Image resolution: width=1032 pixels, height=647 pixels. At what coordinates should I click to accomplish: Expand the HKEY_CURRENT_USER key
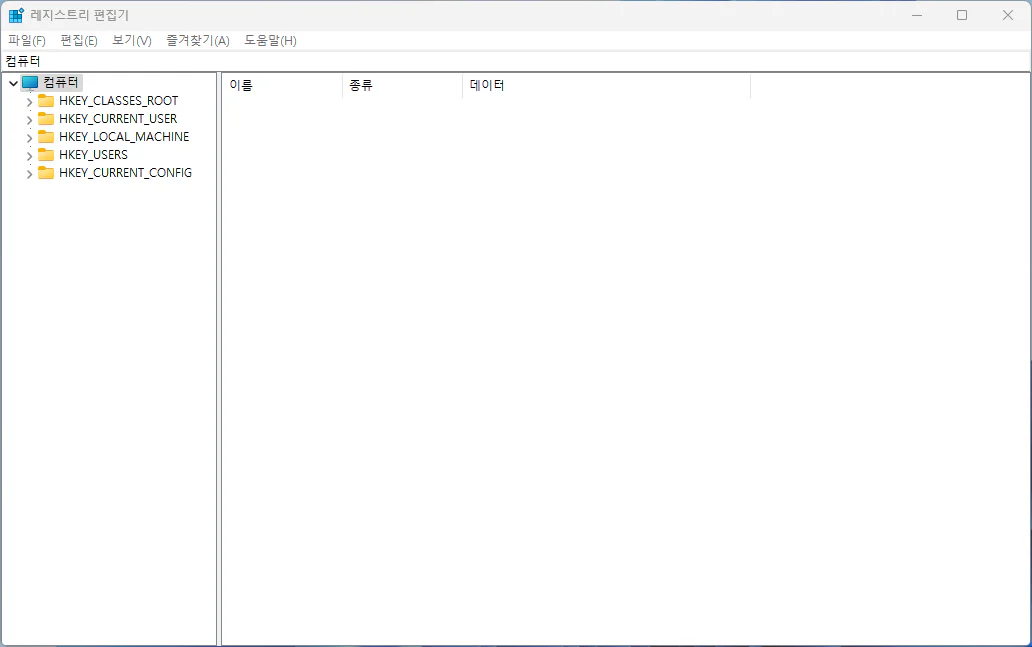point(29,120)
